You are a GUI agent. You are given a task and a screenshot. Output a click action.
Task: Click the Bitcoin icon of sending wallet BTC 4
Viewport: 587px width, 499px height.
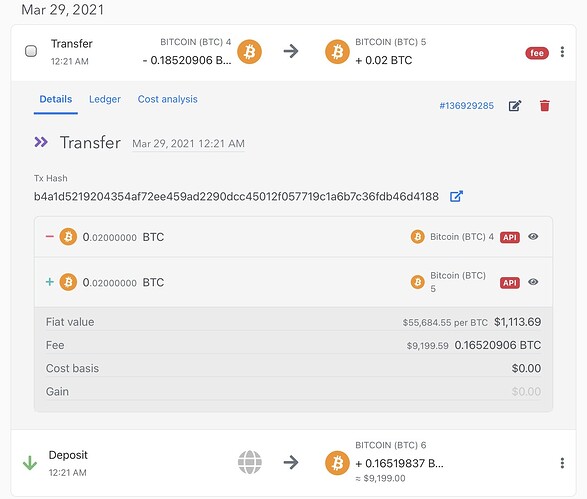coord(249,52)
